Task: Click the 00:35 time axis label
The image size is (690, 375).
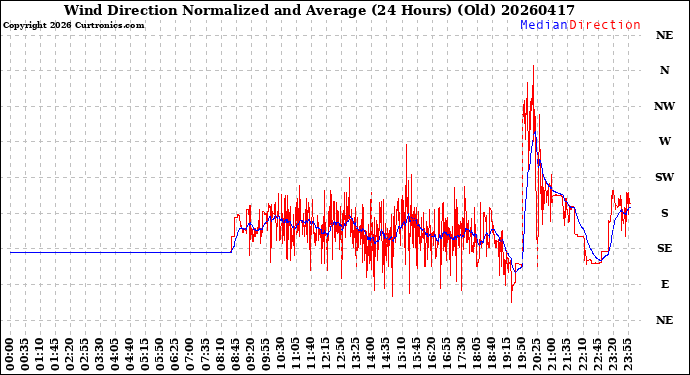Action: click(x=25, y=354)
